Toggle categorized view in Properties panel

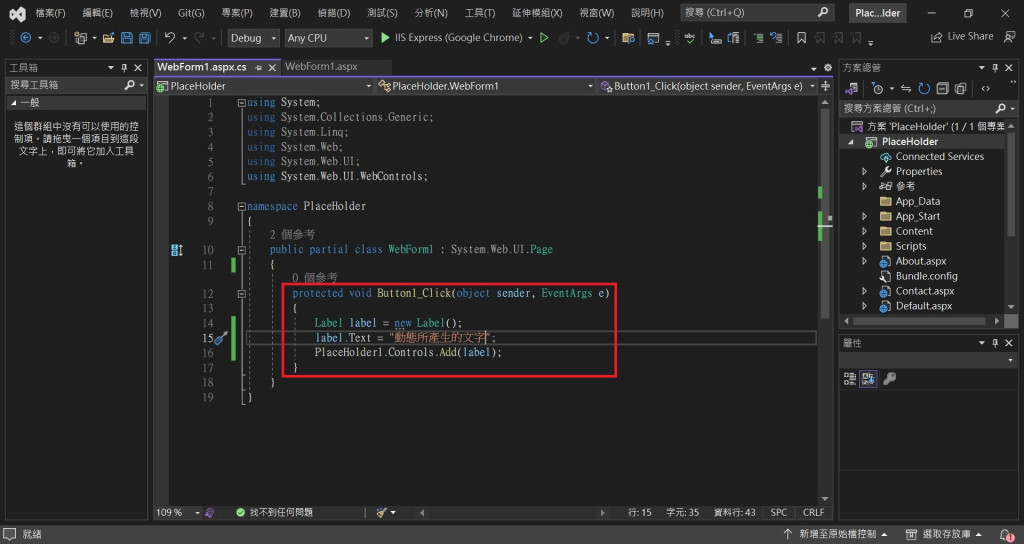849,378
